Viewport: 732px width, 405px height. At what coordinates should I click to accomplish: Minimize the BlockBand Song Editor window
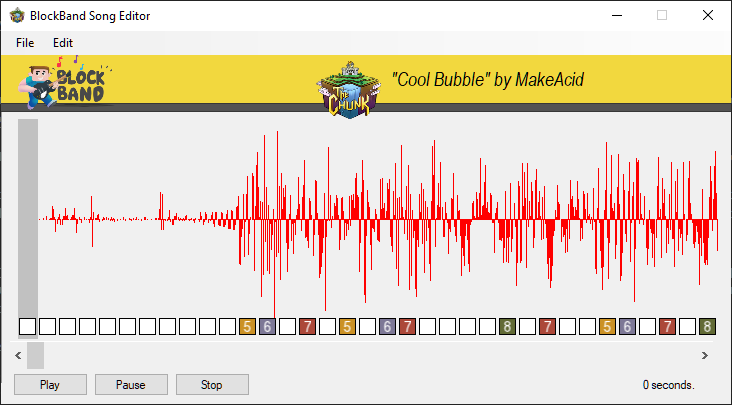click(x=617, y=15)
